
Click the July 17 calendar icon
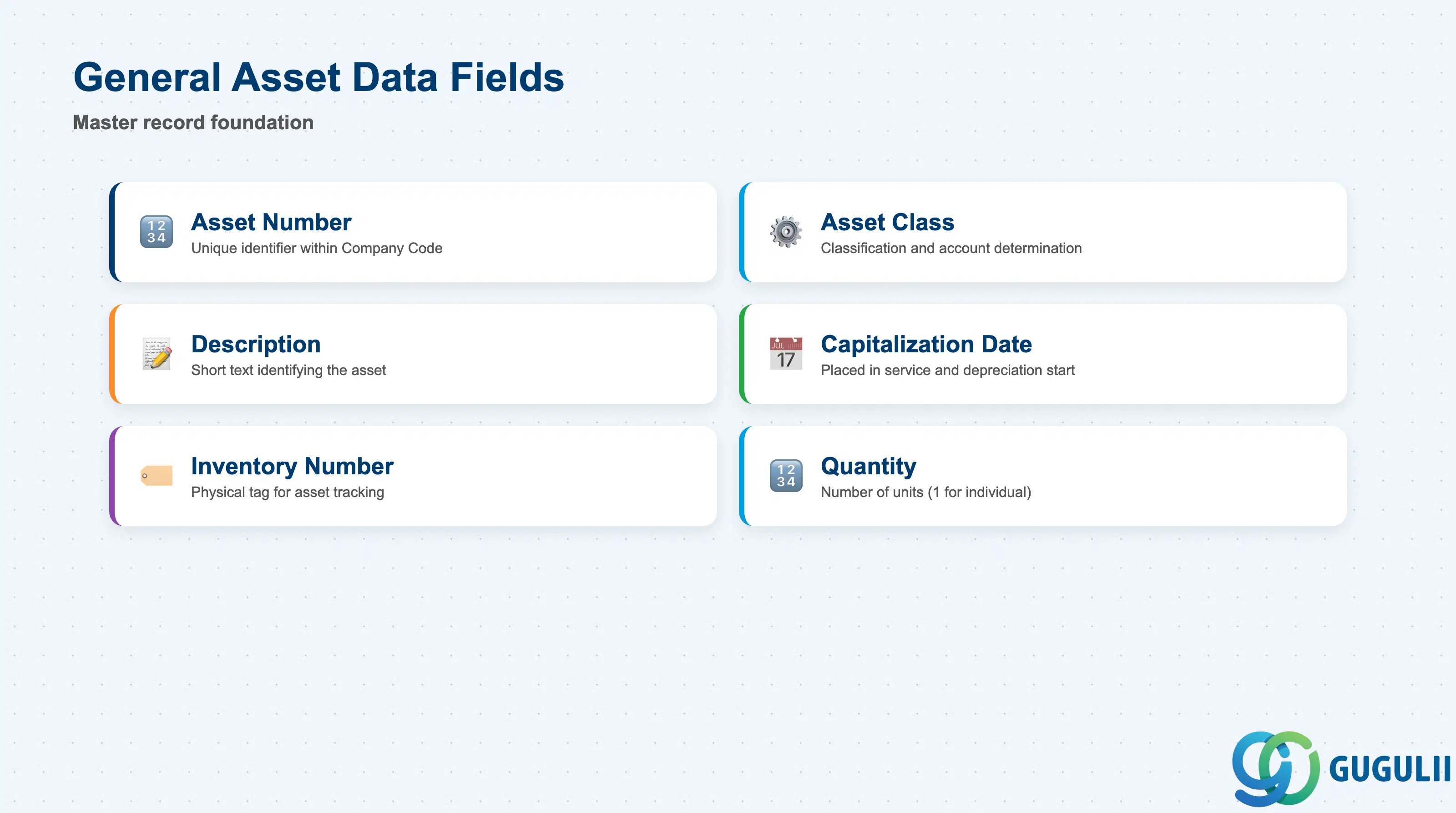tap(786, 354)
